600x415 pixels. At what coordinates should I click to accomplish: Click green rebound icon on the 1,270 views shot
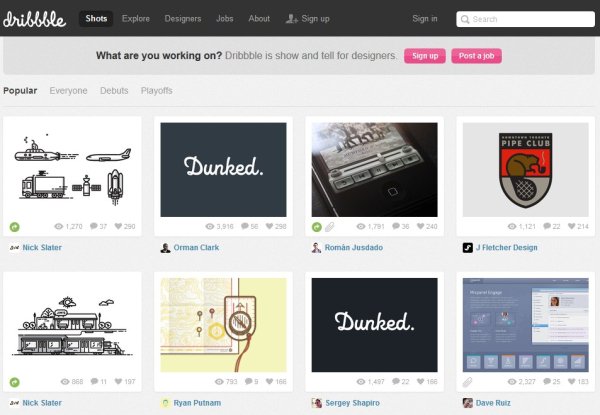15,227
